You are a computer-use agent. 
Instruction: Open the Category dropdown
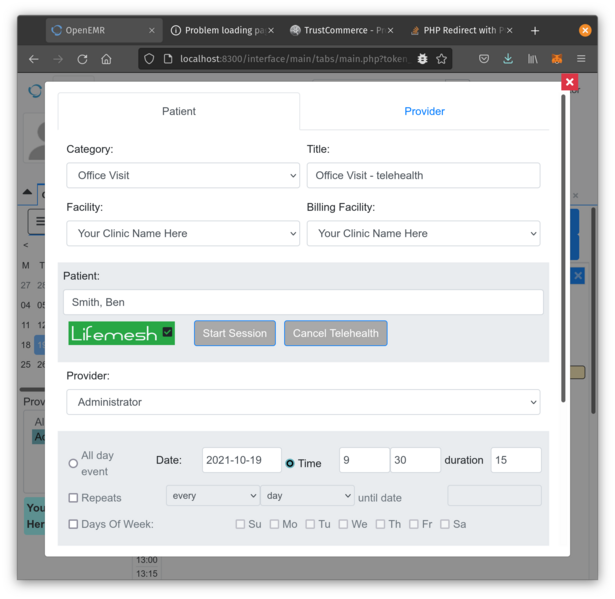pos(183,175)
